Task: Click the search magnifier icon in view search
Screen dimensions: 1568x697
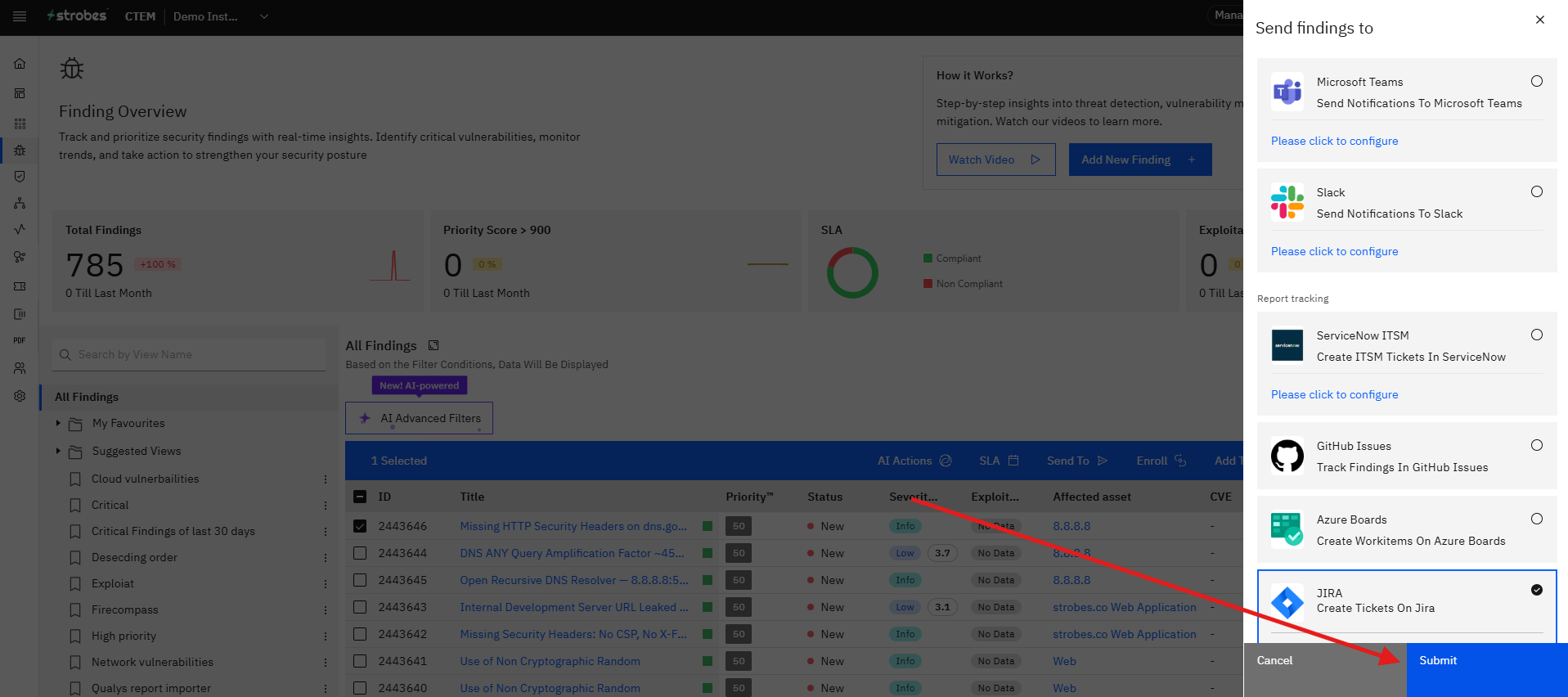Action: (x=65, y=354)
